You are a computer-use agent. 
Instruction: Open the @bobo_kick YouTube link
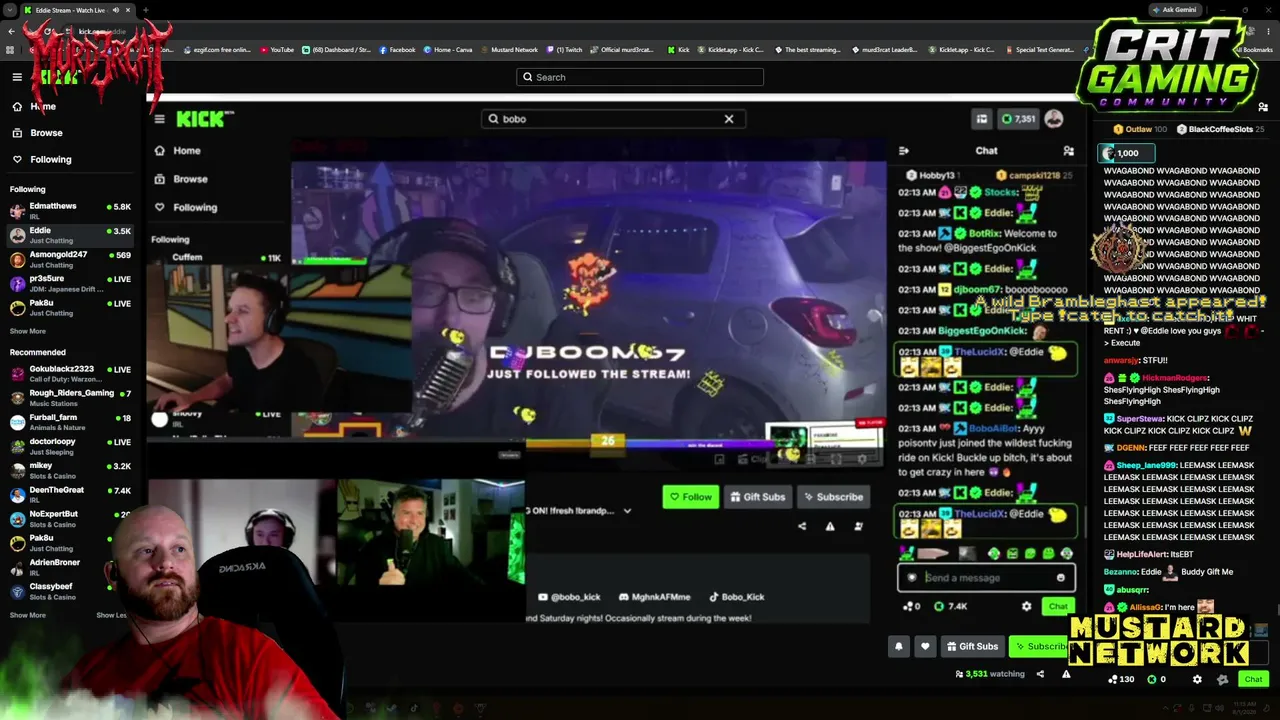(570, 597)
